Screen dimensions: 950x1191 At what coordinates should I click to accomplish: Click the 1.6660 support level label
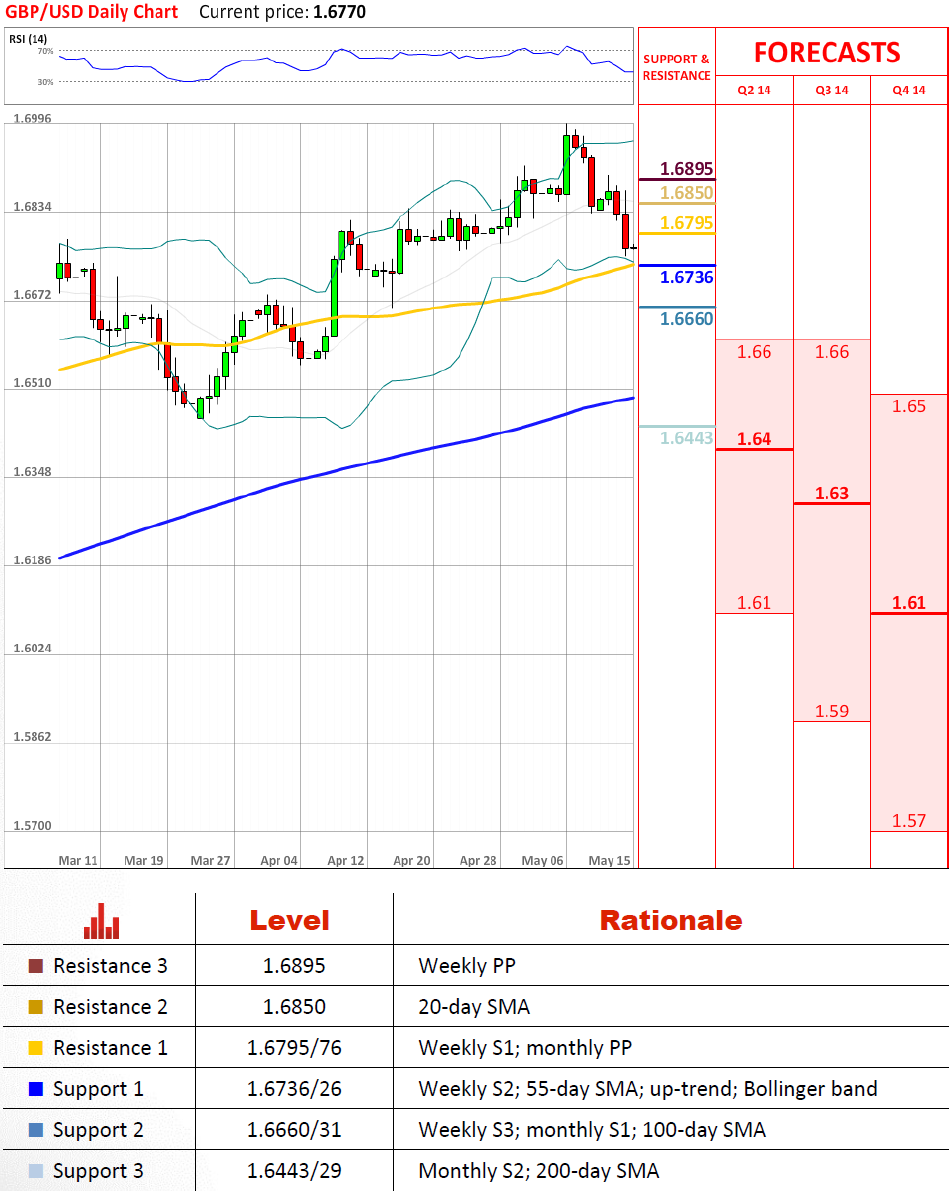[x=686, y=319]
